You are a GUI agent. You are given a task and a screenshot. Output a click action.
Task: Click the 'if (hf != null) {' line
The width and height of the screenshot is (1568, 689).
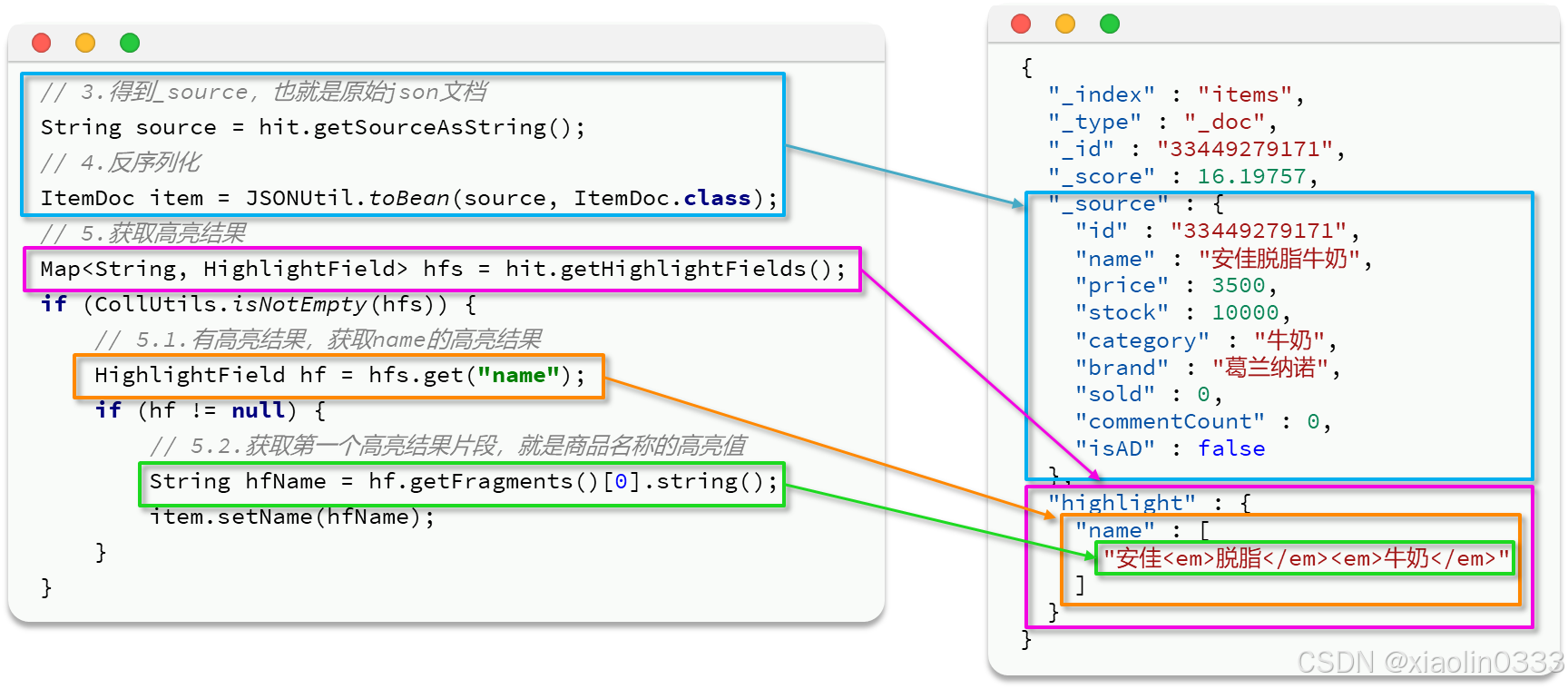click(x=211, y=410)
